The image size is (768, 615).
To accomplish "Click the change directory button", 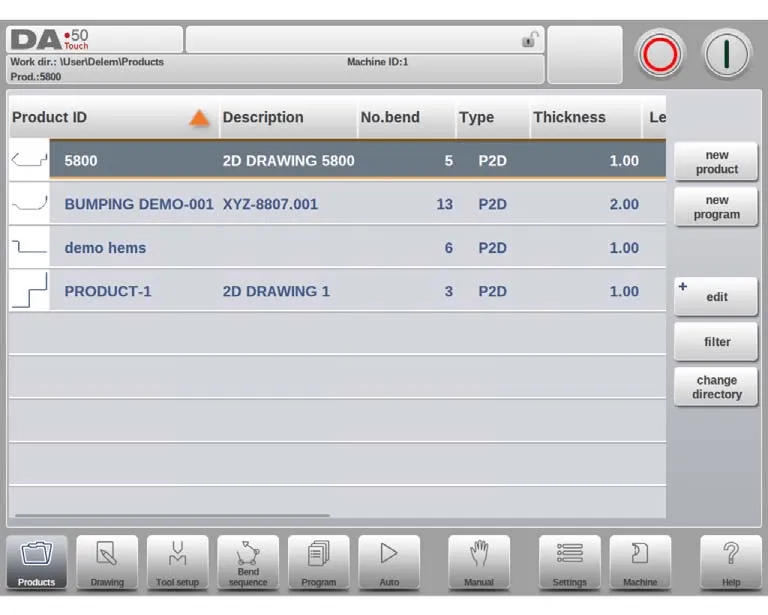I will [x=716, y=387].
